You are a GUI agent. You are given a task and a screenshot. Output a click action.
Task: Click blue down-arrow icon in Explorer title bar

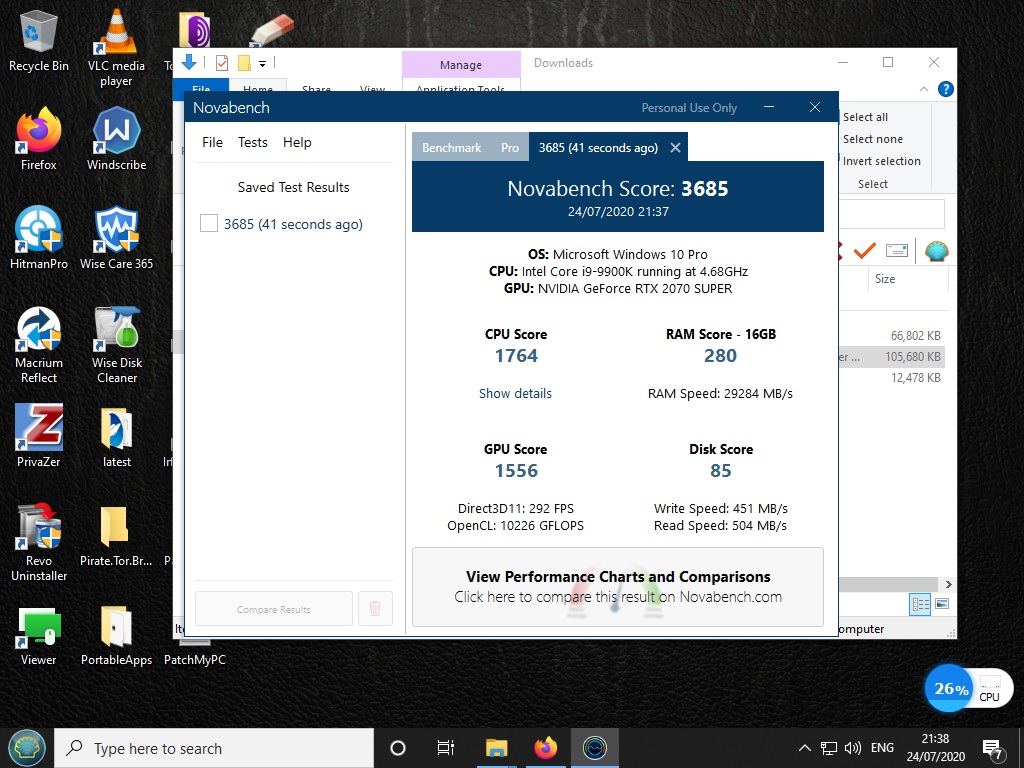tap(189, 62)
